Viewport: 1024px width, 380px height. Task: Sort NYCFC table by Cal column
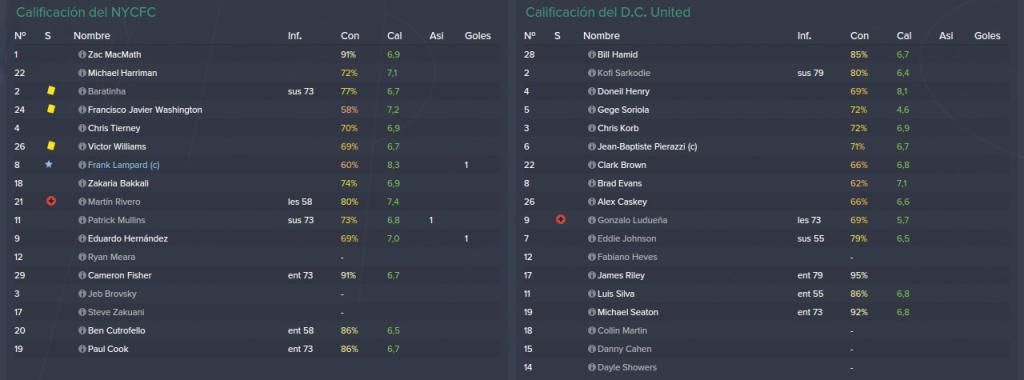point(393,36)
